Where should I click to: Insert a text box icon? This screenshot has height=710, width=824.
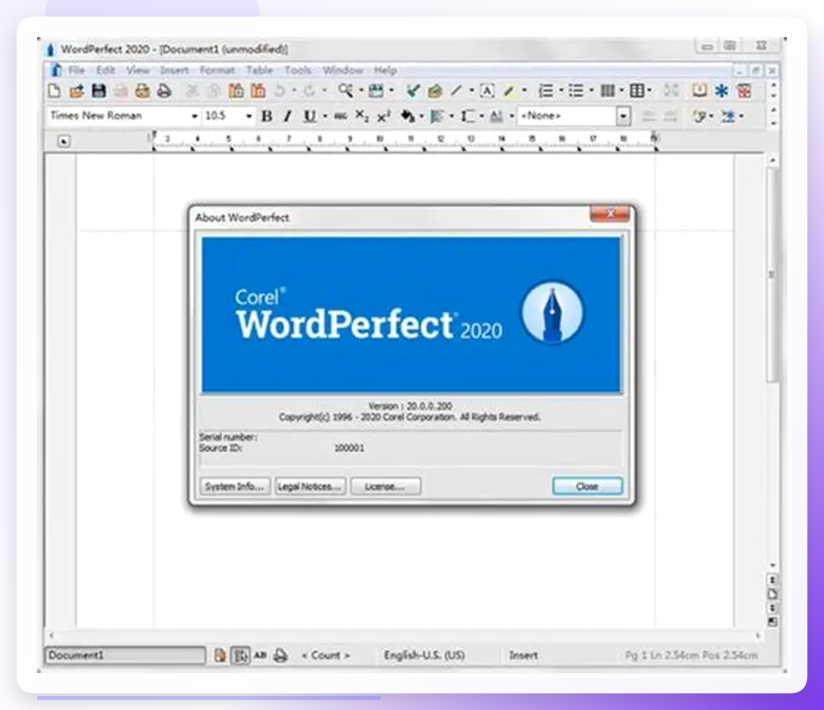point(487,91)
